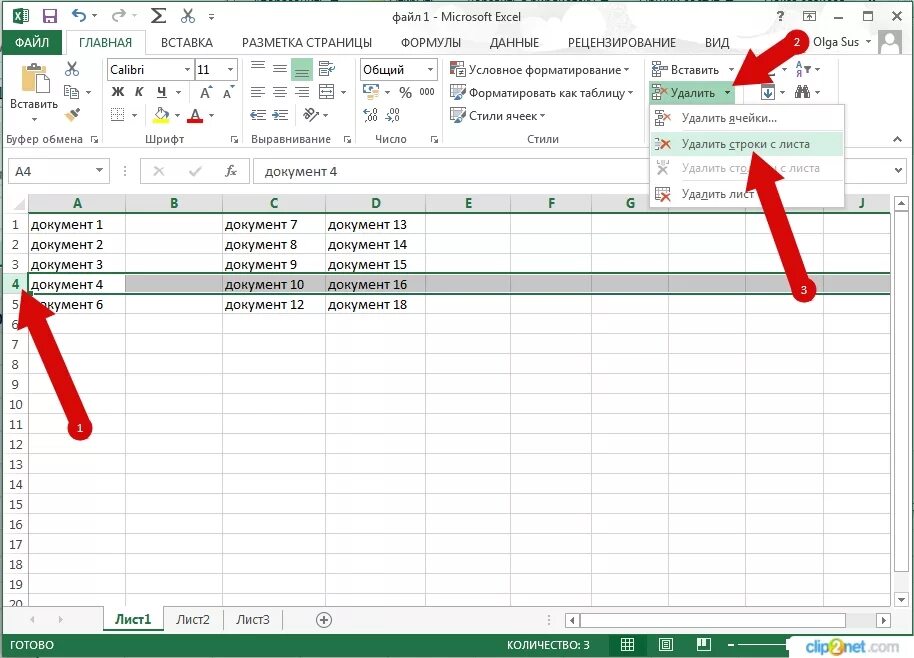This screenshot has width=914, height=658.
Task: Toggle bold Ж formatting
Action: [118, 92]
